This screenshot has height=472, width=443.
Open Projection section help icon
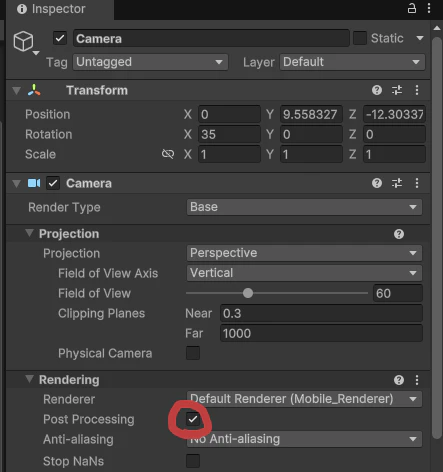[x=399, y=234]
